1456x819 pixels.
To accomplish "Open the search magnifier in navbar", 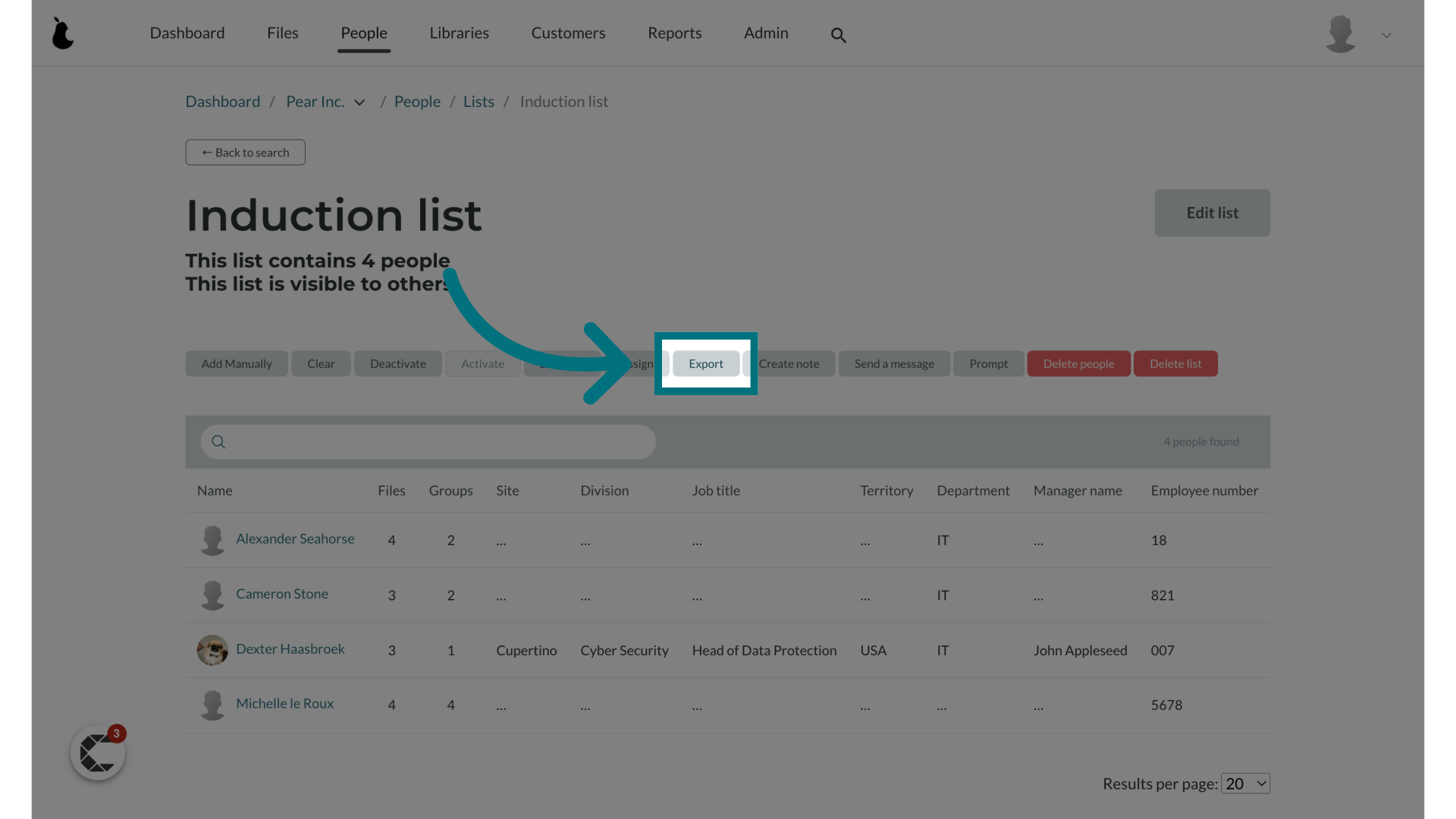I will click(838, 35).
